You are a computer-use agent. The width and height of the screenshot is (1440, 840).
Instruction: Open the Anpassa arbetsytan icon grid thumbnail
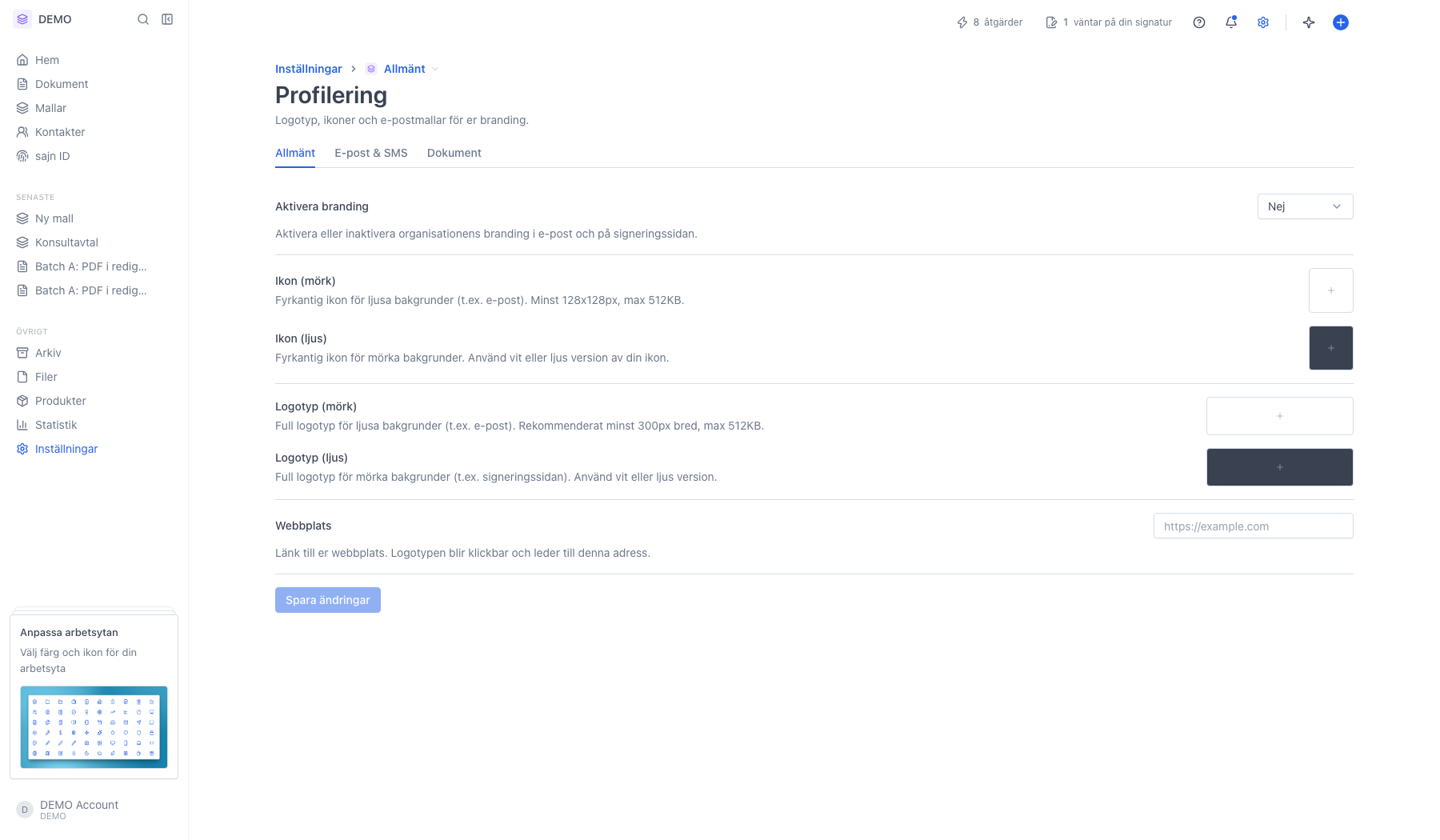pos(94,727)
